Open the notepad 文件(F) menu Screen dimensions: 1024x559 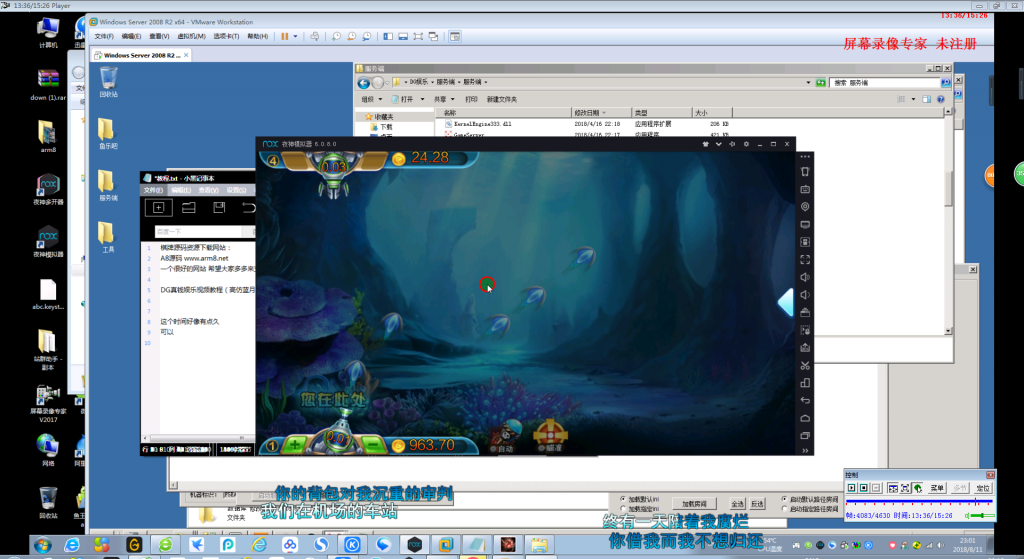coord(153,190)
